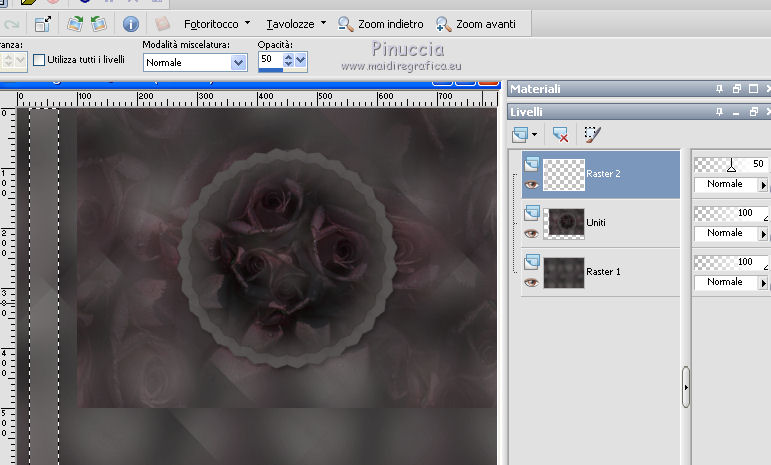Open the Fotoritocco menu
The height and width of the screenshot is (465, 771).
pyautogui.click(x=209, y=23)
